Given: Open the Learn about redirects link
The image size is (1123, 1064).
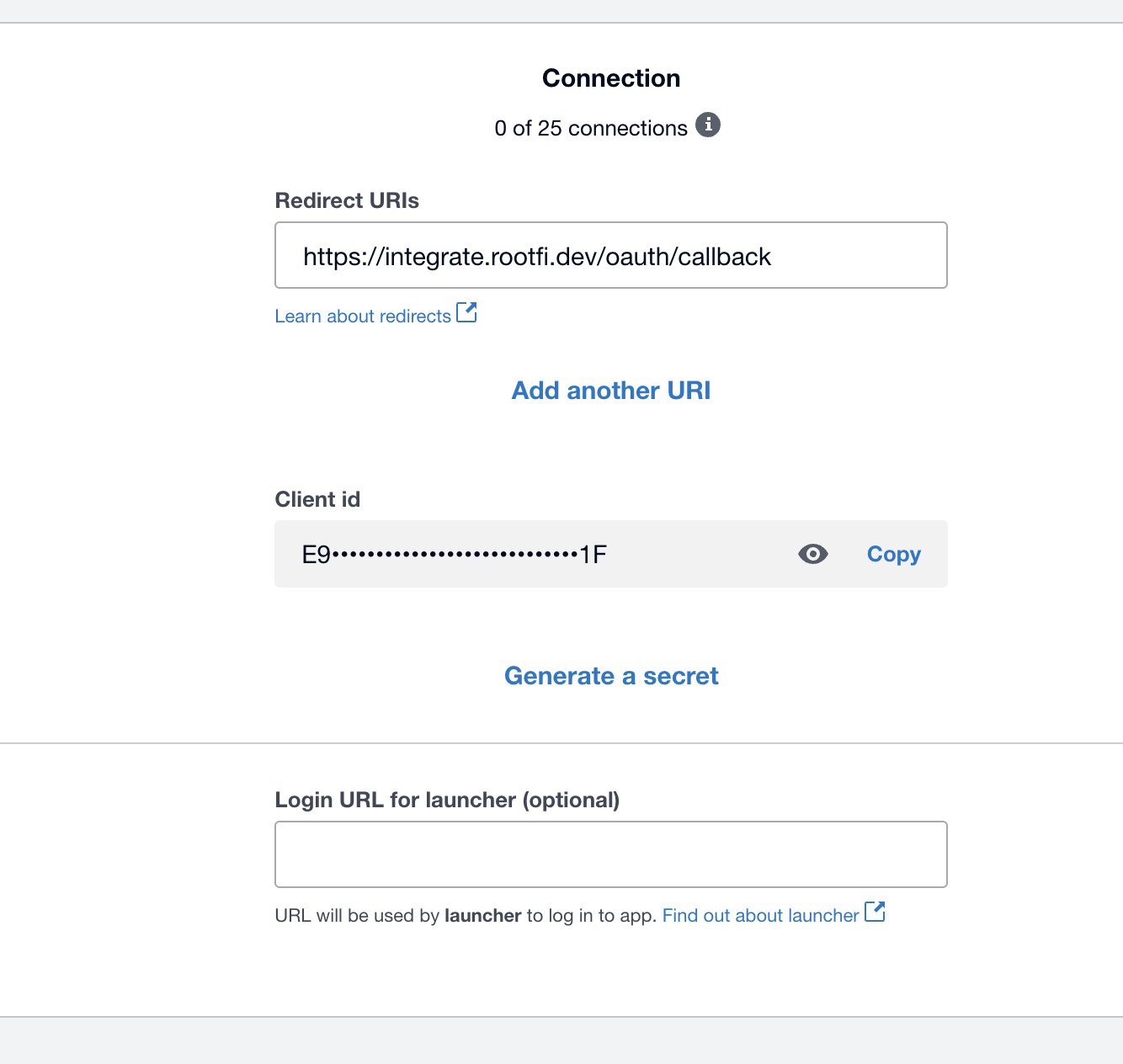Looking at the screenshot, I should pos(363,317).
